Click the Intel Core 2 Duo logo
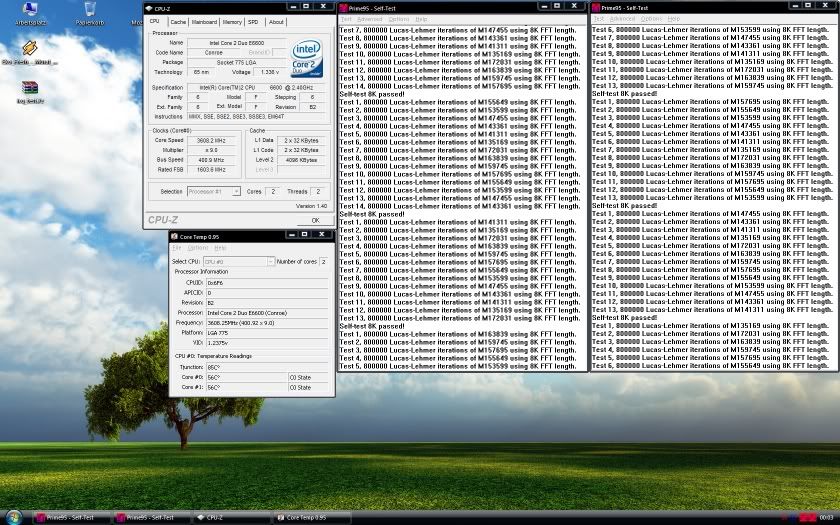 point(306,58)
